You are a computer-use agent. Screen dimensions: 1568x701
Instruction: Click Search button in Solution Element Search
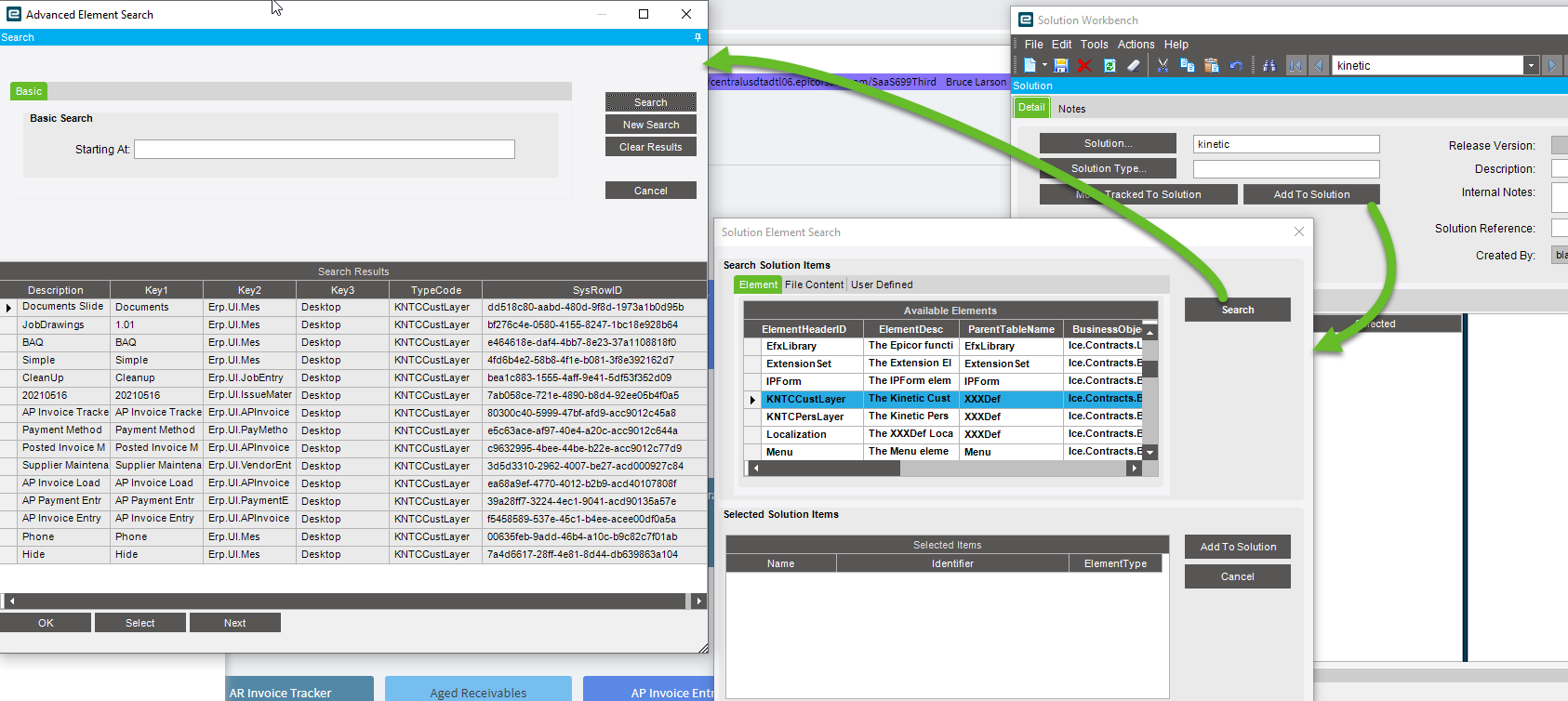click(1238, 310)
